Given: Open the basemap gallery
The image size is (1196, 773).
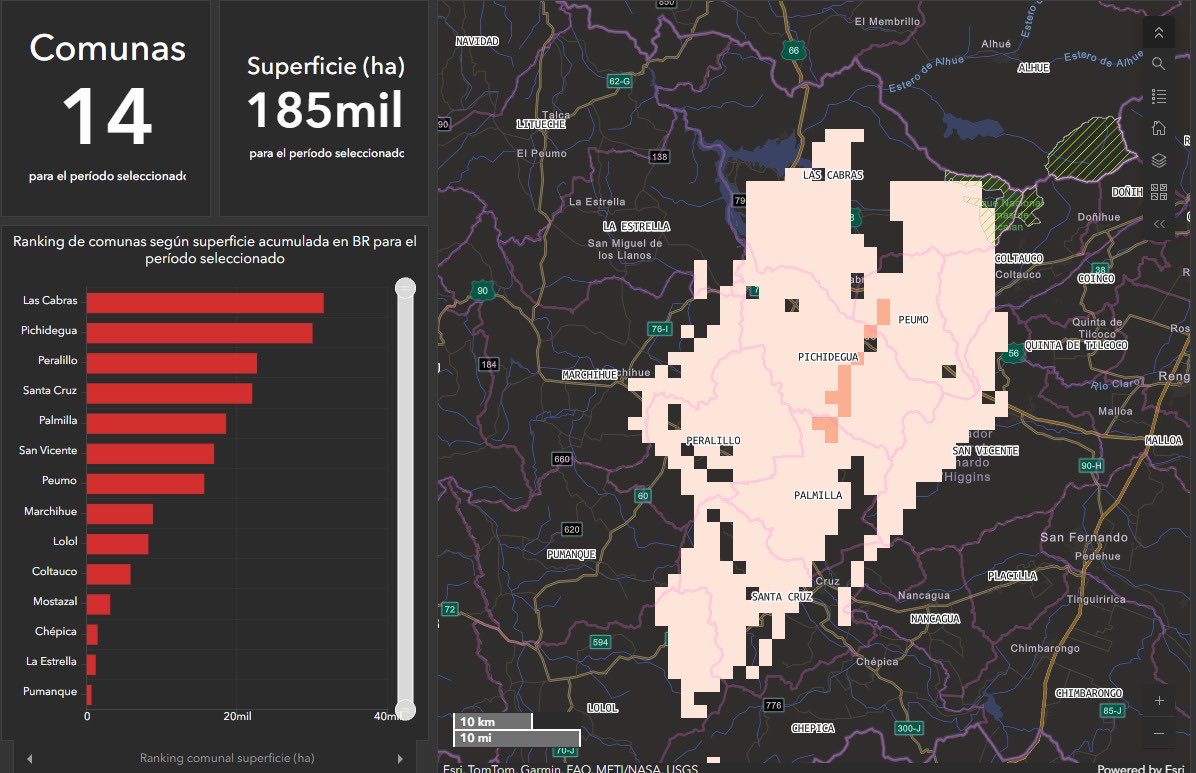Looking at the screenshot, I should click(1159, 192).
